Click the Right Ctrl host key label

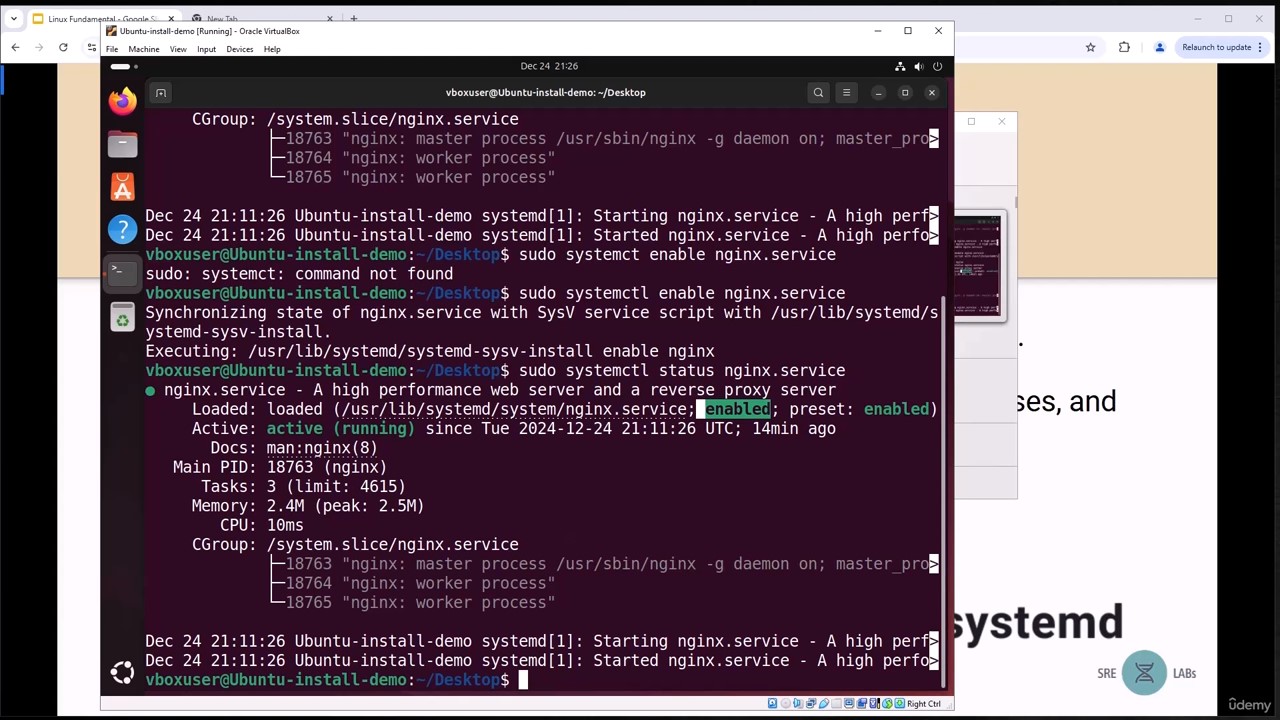coord(924,704)
